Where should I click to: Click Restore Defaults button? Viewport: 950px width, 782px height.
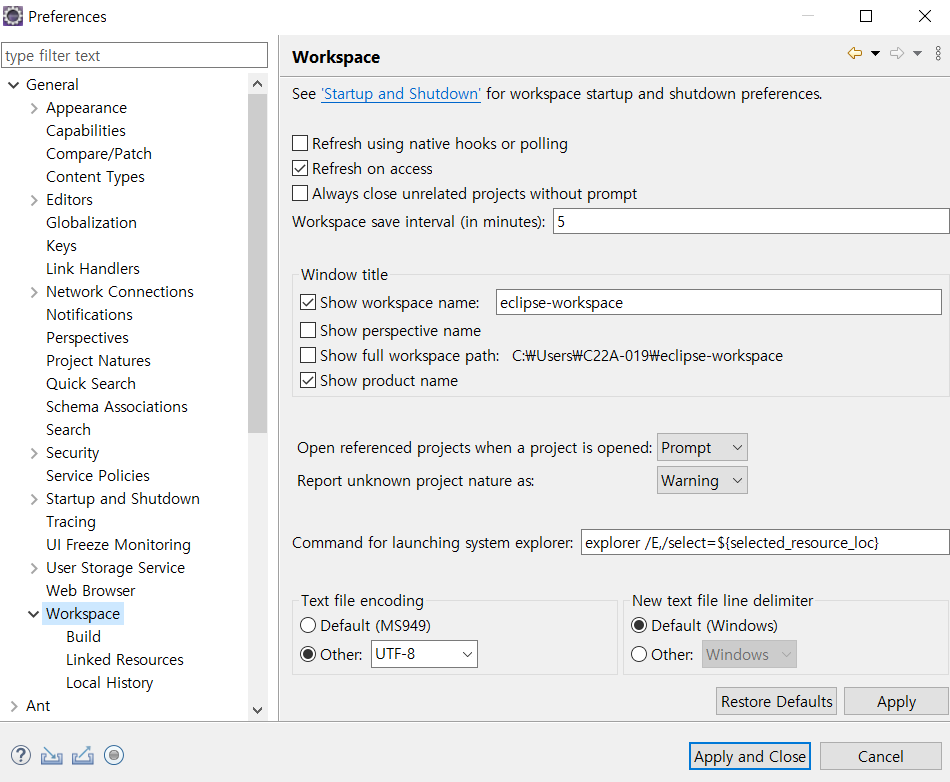point(776,701)
